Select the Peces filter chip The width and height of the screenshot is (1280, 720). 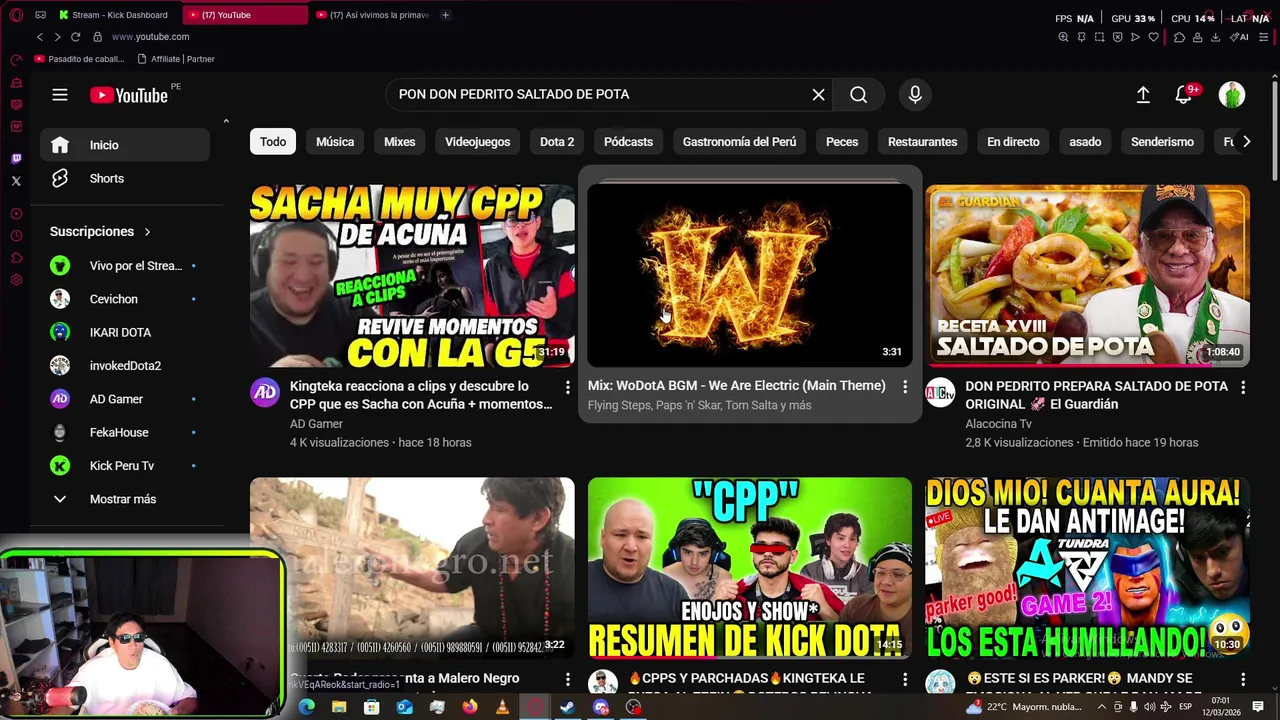(842, 142)
